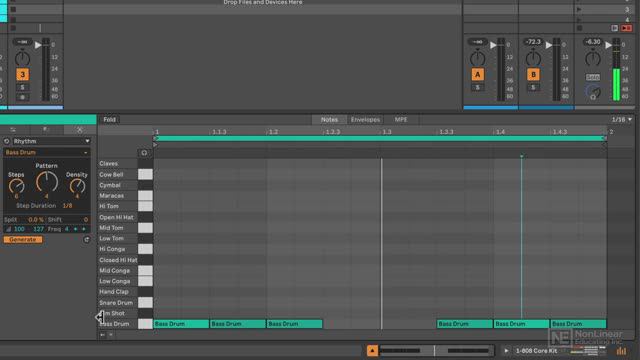The width and height of the screenshot is (640, 360).
Task: Click the Pattern knob
Action: tap(47, 182)
